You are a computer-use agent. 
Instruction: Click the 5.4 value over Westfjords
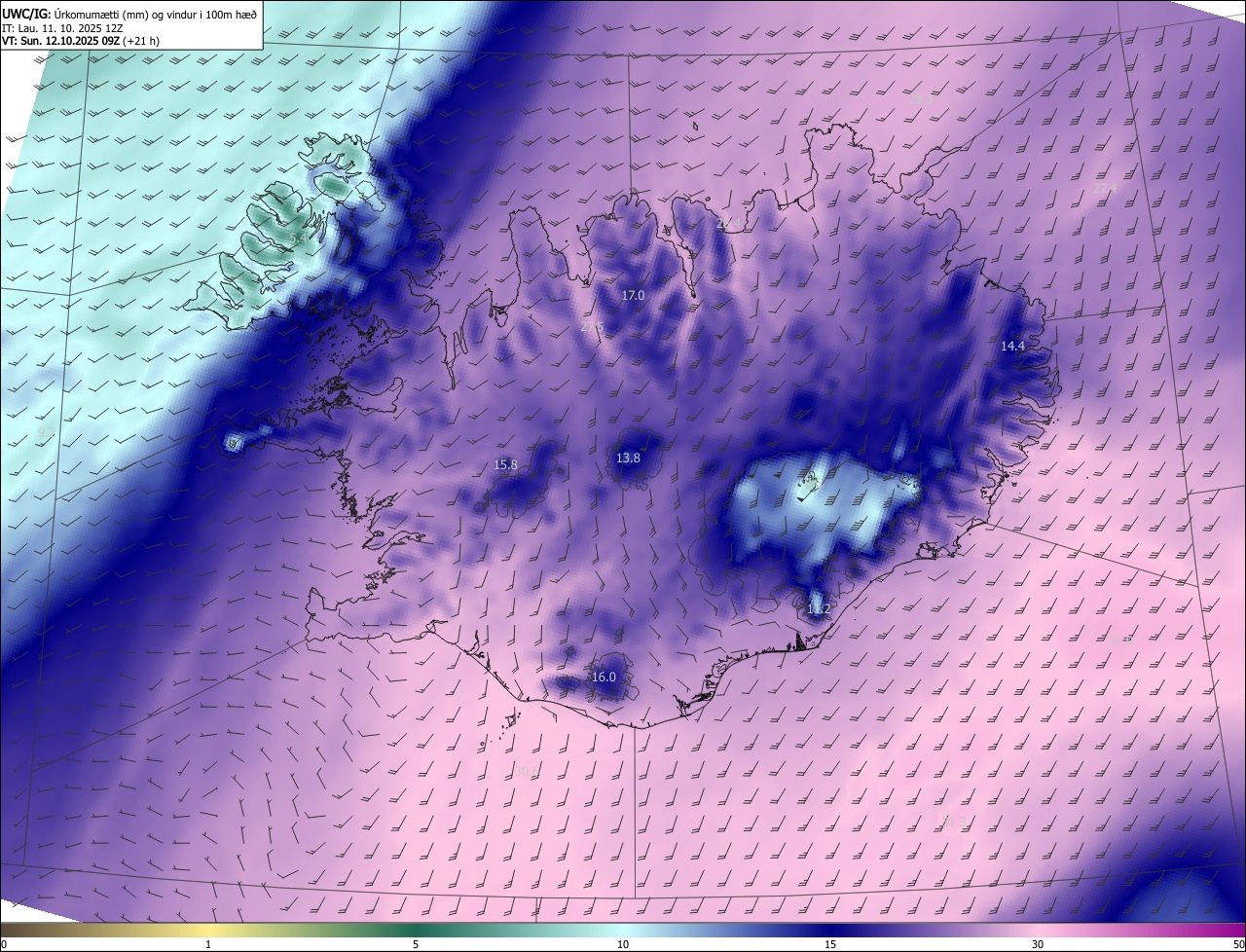click(x=299, y=237)
